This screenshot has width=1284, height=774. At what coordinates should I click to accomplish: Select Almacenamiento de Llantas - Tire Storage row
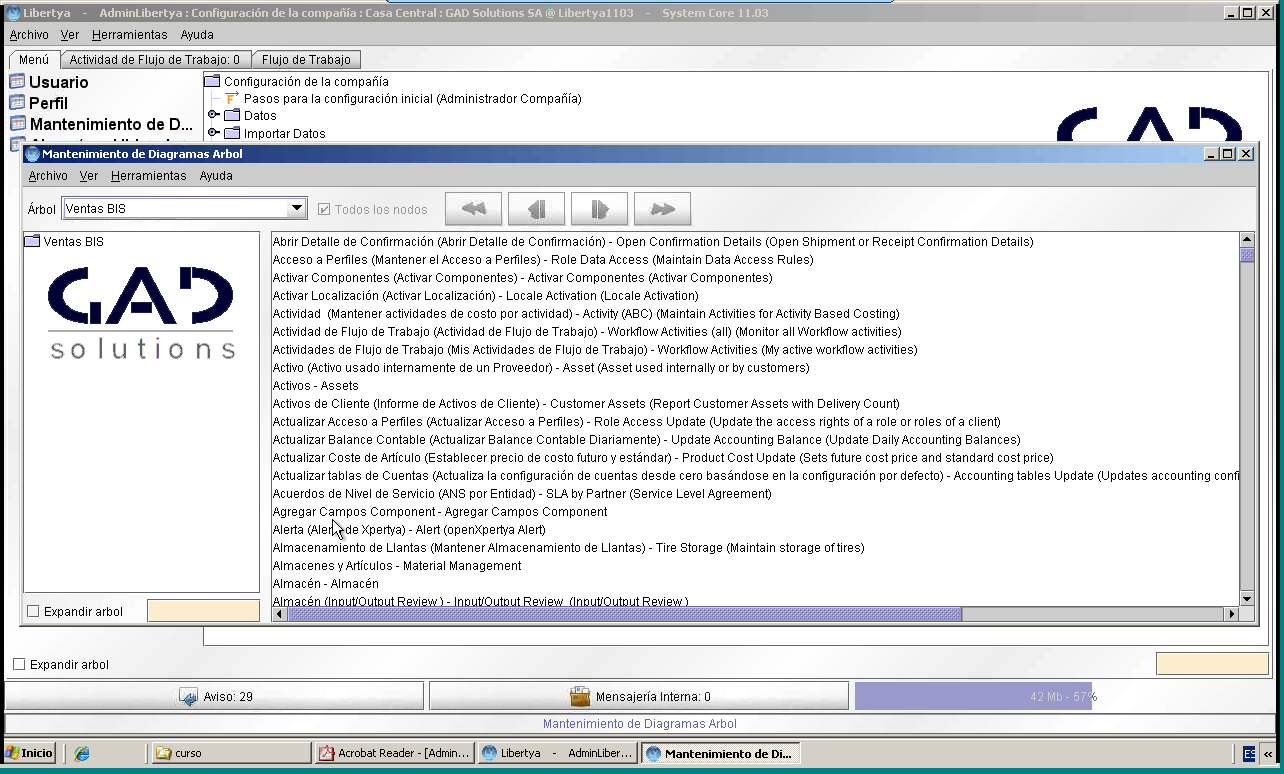(755, 548)
